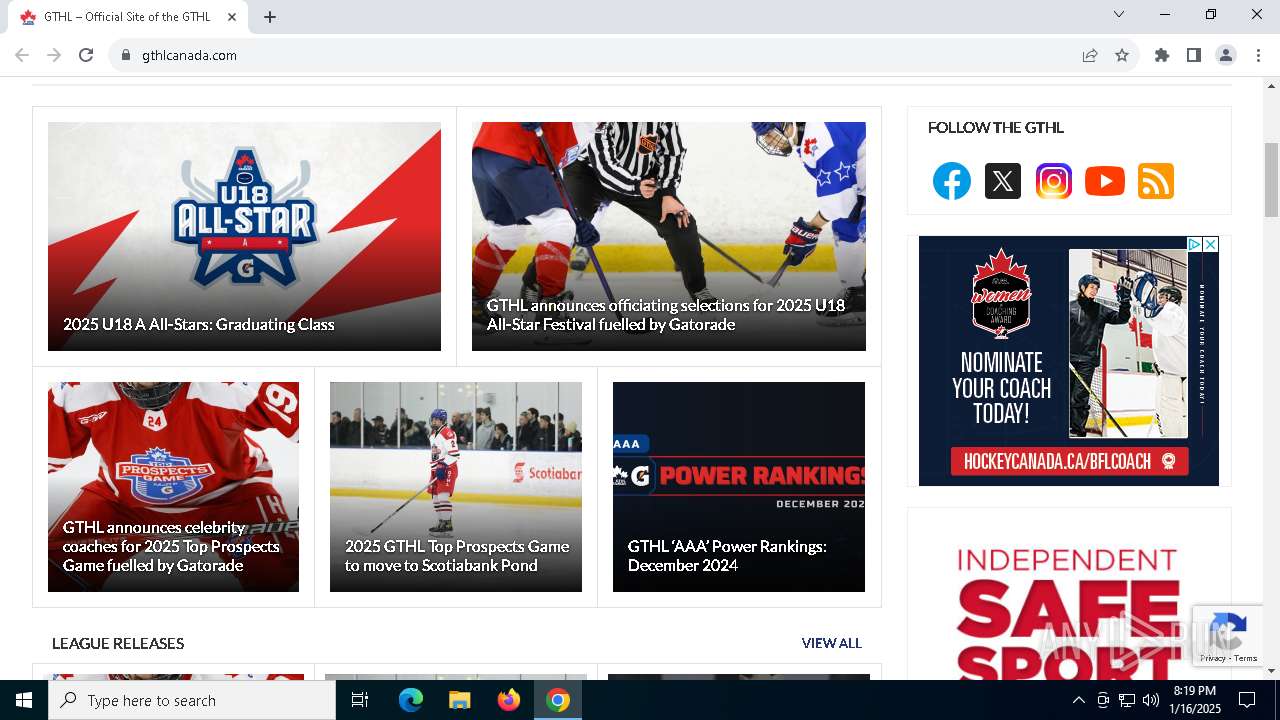Expand the Chrome tab search chevron
The height and width of the screenshot is (720, 1280).
pyautogui.click(x=1119, y=14)
